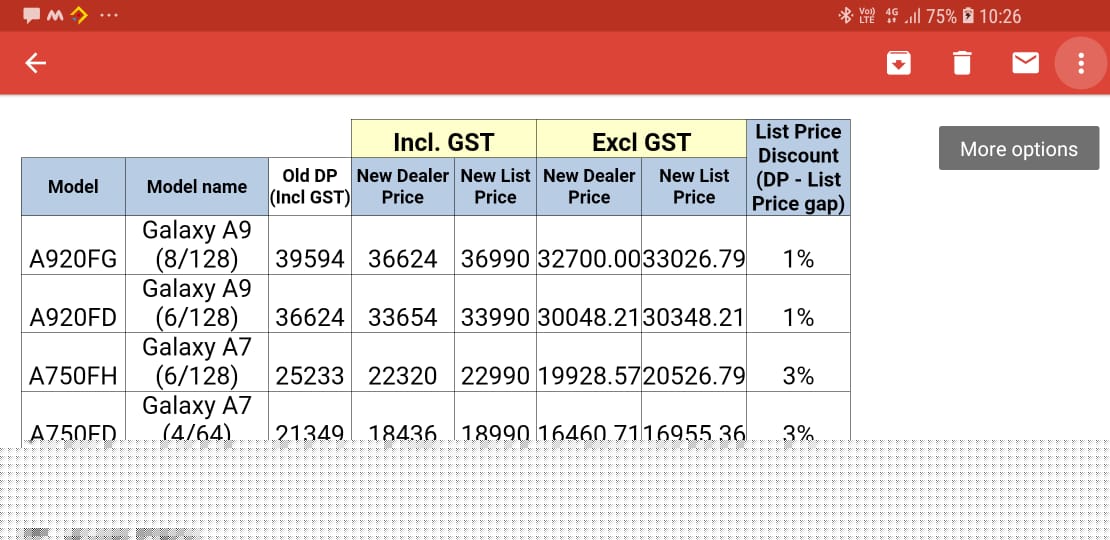This screenshot has height=540, width=1110.
Task: Click the Old DP (Incl GST) header
Action: 310,186
